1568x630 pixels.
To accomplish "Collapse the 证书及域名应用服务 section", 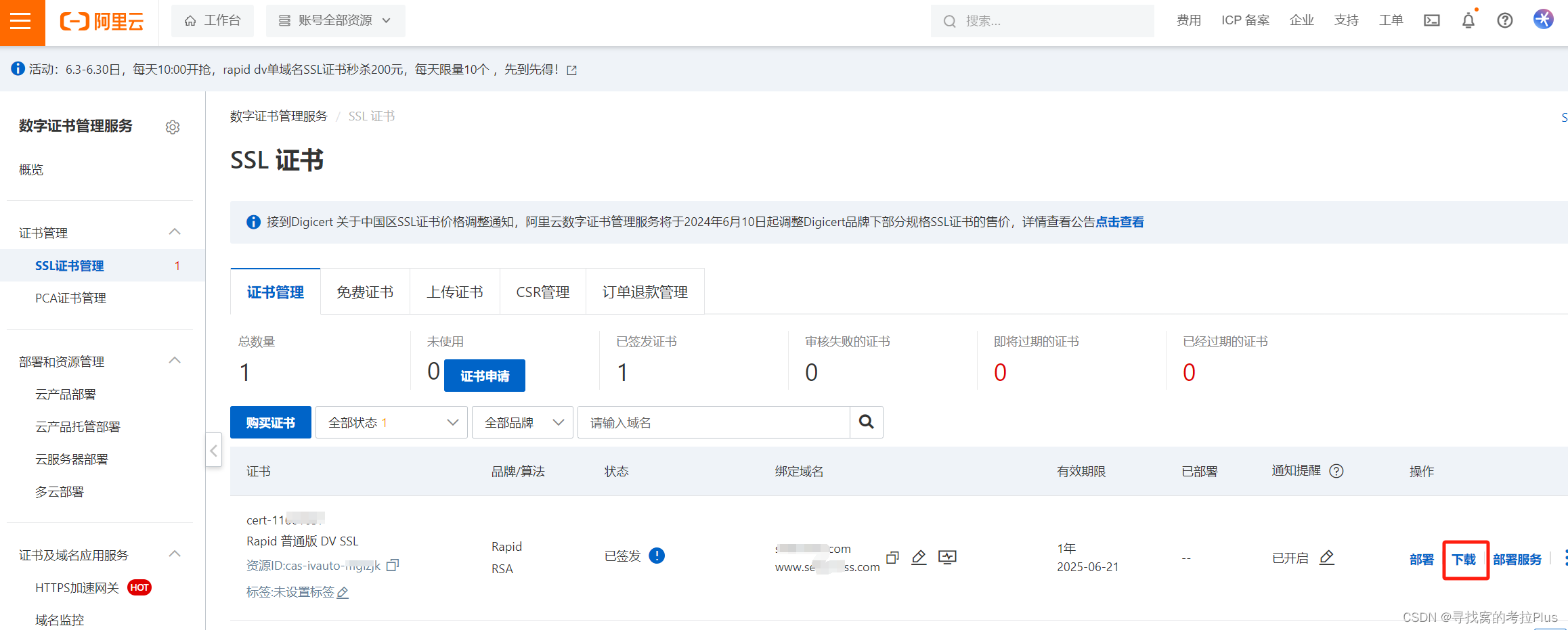I will point(175,554).
